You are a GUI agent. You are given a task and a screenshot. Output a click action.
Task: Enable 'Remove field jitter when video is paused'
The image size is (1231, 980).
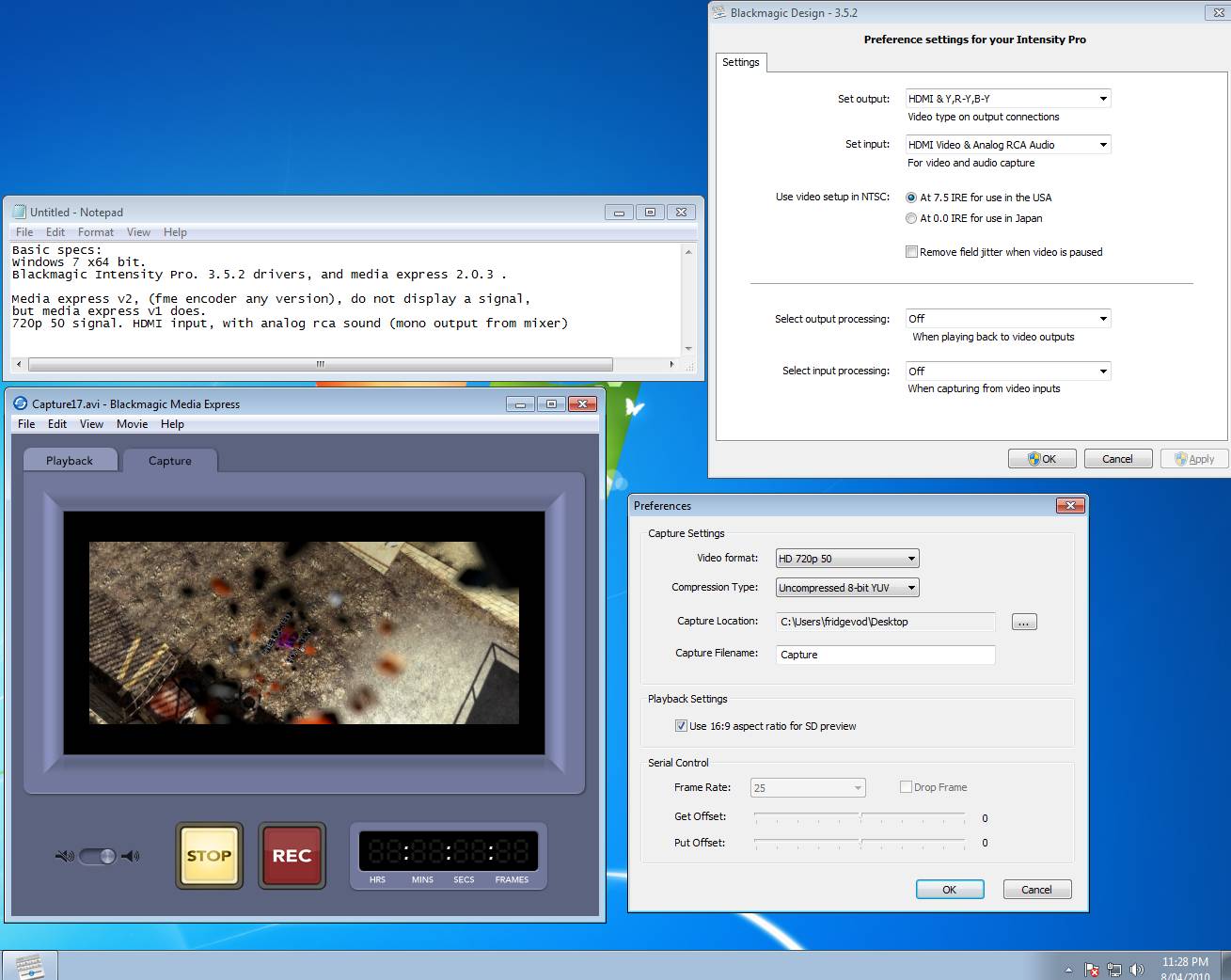click(911, 252)
